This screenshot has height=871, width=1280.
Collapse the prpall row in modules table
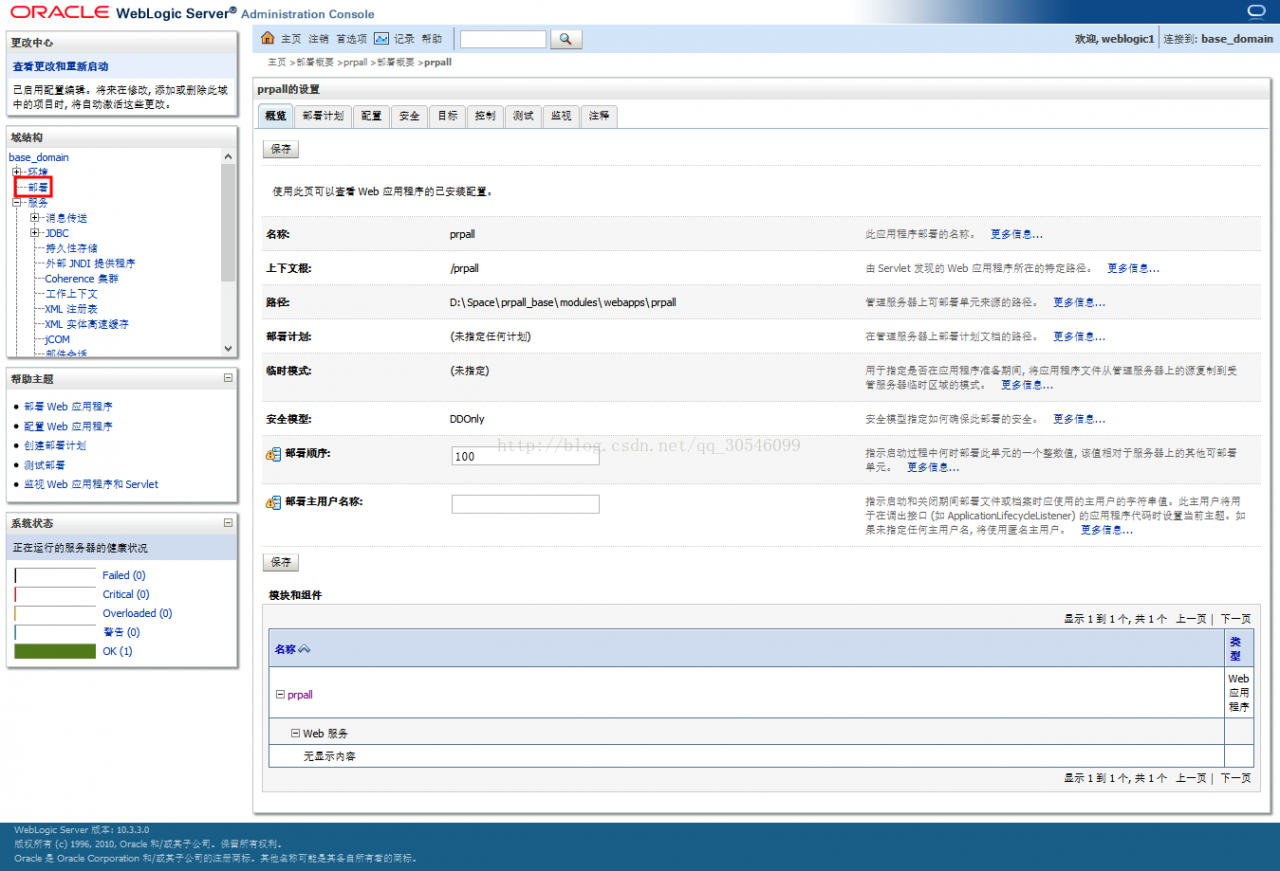coord(279,694)
